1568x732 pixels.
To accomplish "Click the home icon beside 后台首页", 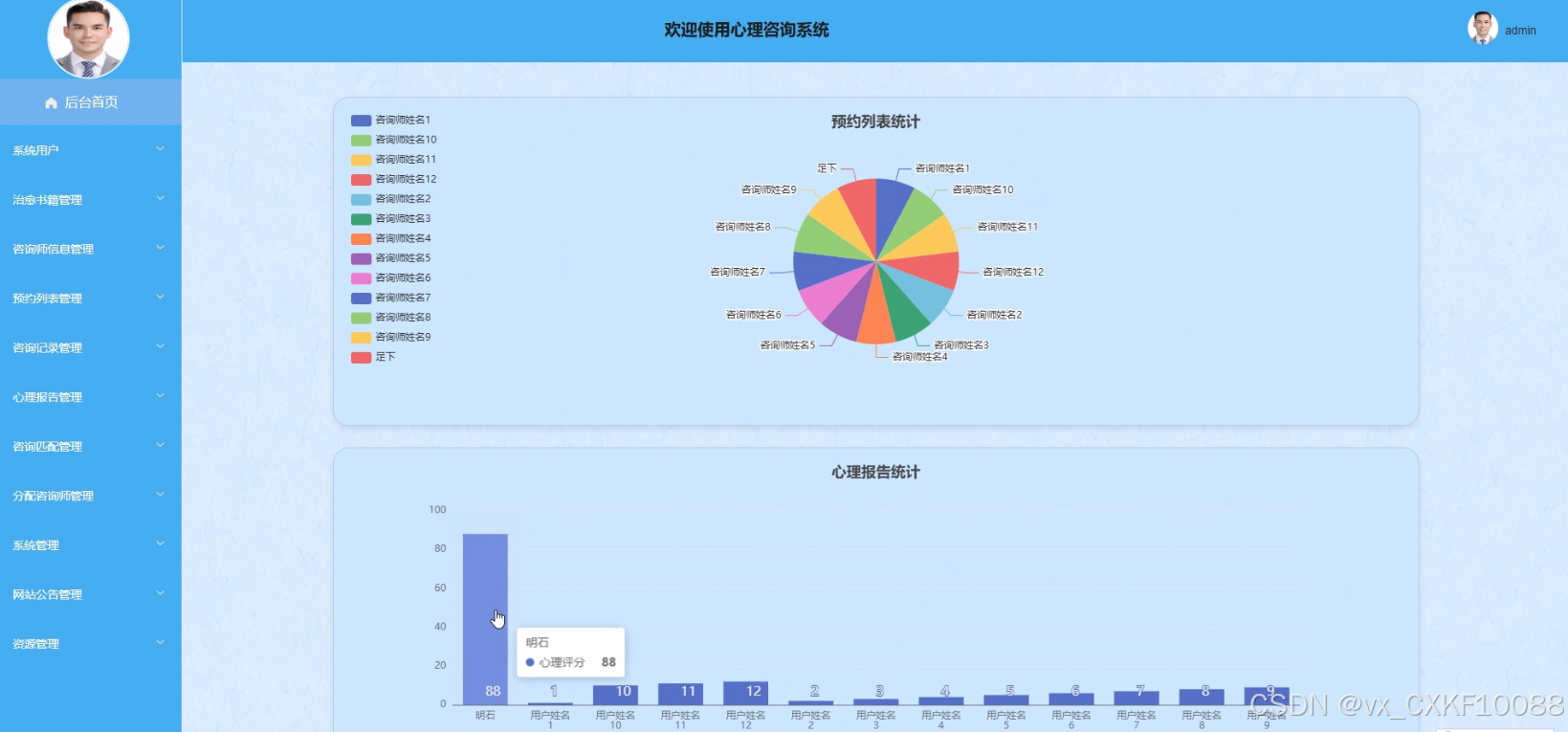I will pos(52,102).
